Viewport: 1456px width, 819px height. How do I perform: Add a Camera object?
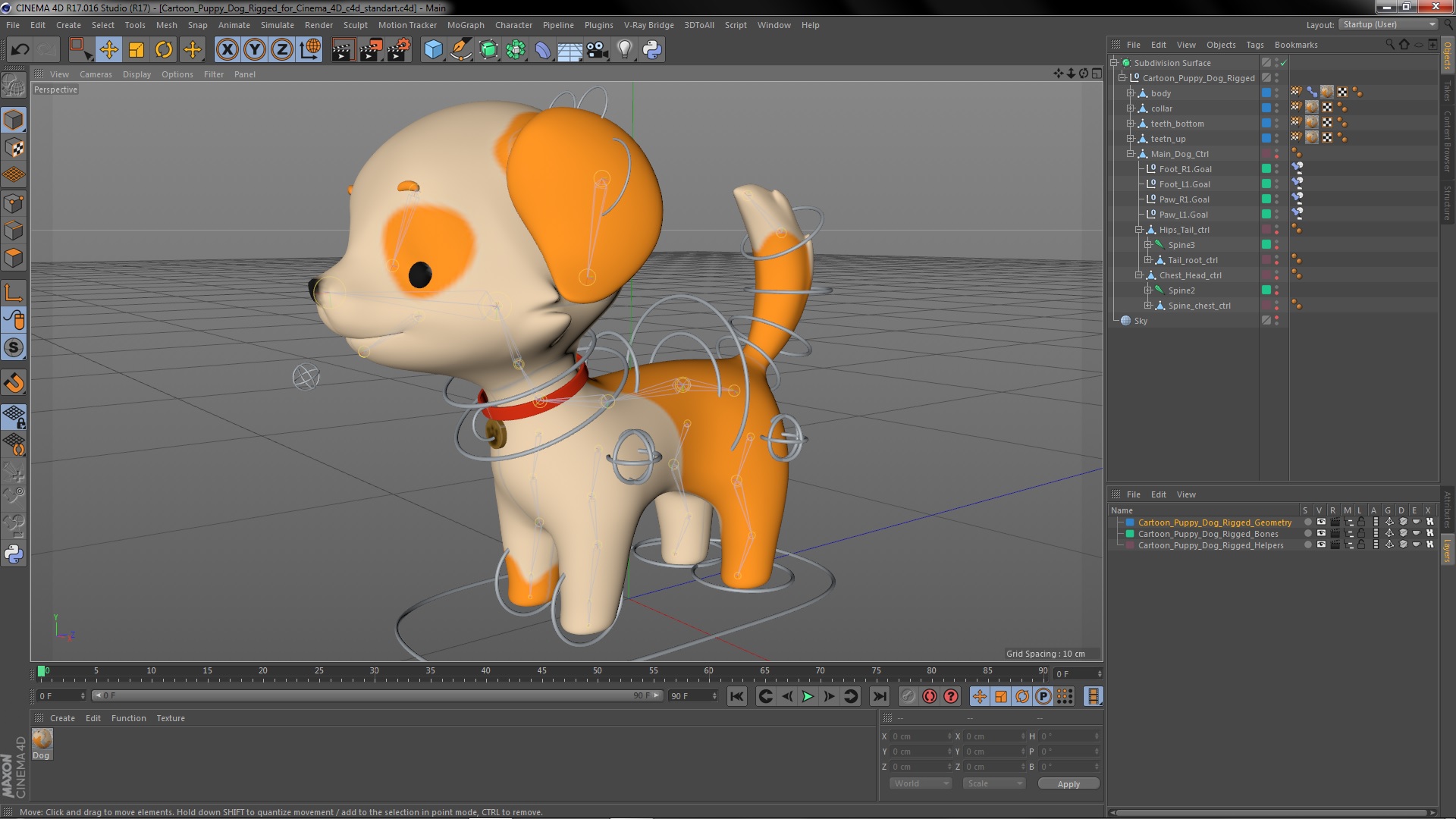[x=598, y=50]
